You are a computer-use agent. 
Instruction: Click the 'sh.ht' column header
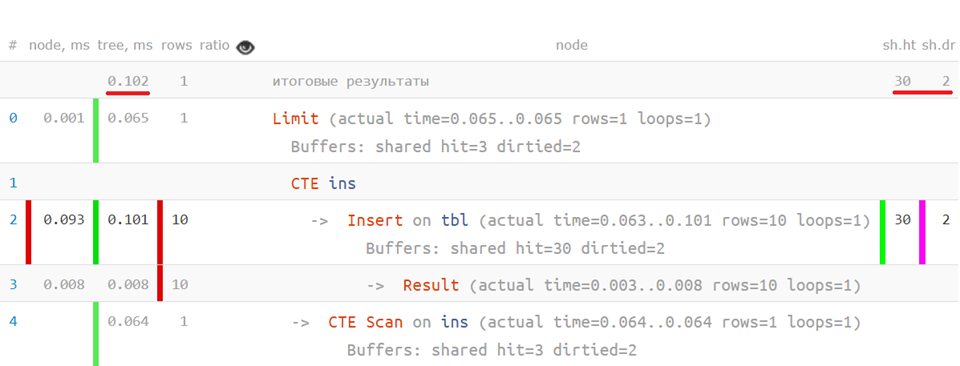[898, 45]
